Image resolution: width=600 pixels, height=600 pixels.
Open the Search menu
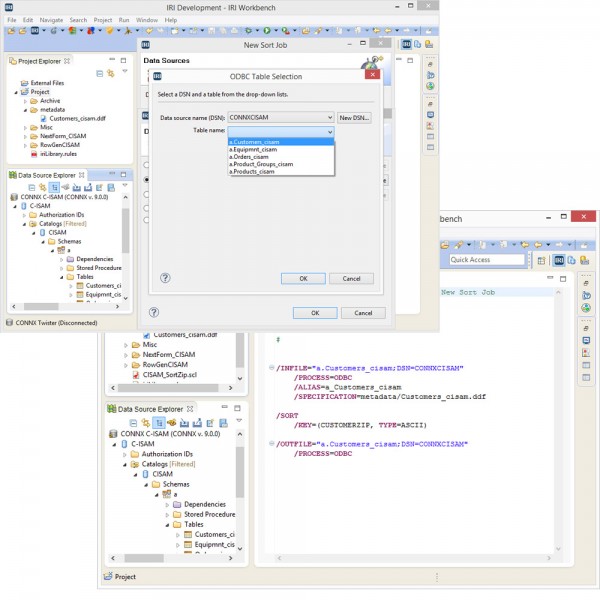[x=78, y=20]
